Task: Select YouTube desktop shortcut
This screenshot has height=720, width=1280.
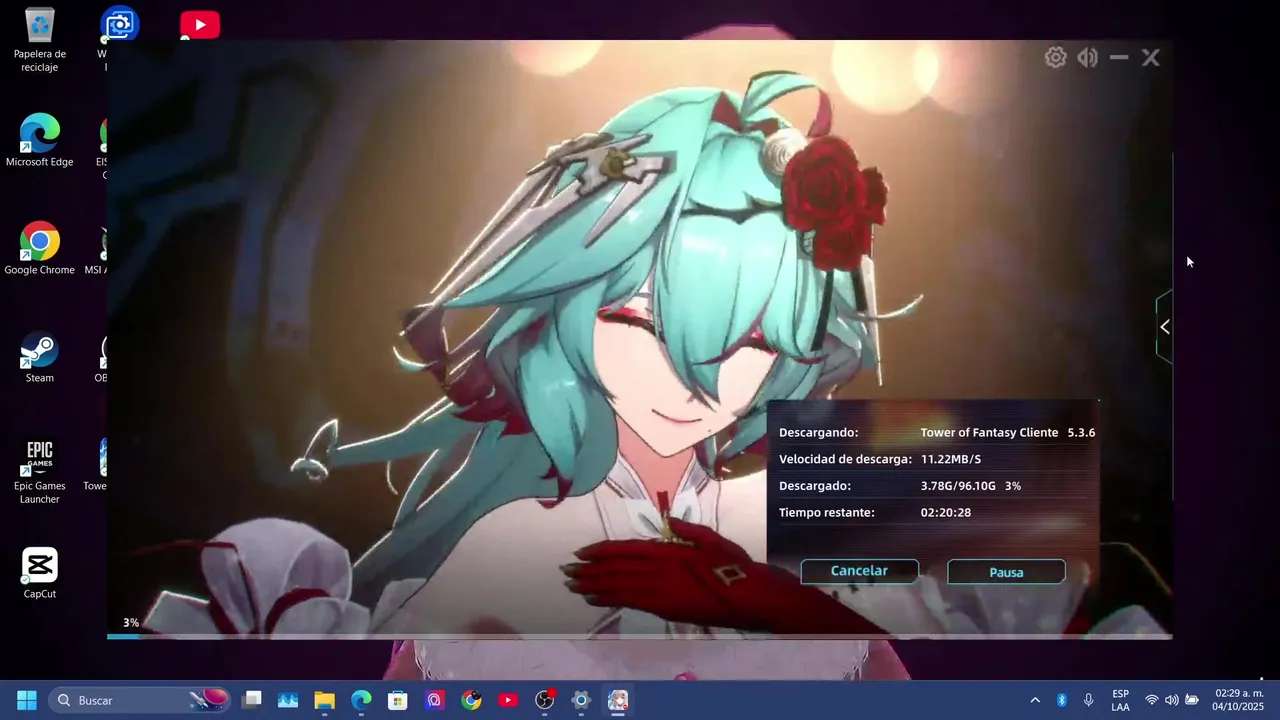Action: point(200,25)
